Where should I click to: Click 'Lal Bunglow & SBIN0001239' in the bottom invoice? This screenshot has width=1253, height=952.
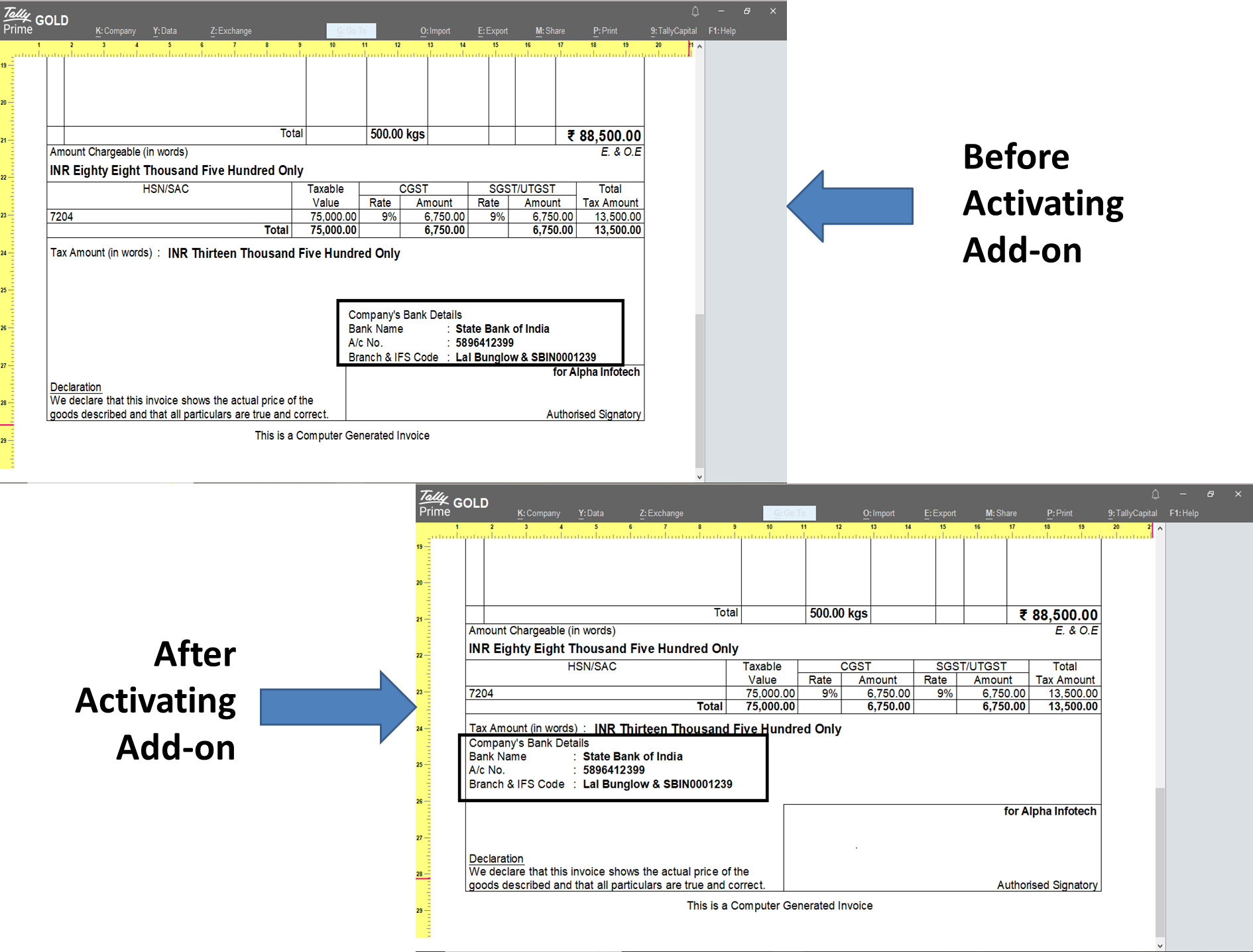point(658,784)
